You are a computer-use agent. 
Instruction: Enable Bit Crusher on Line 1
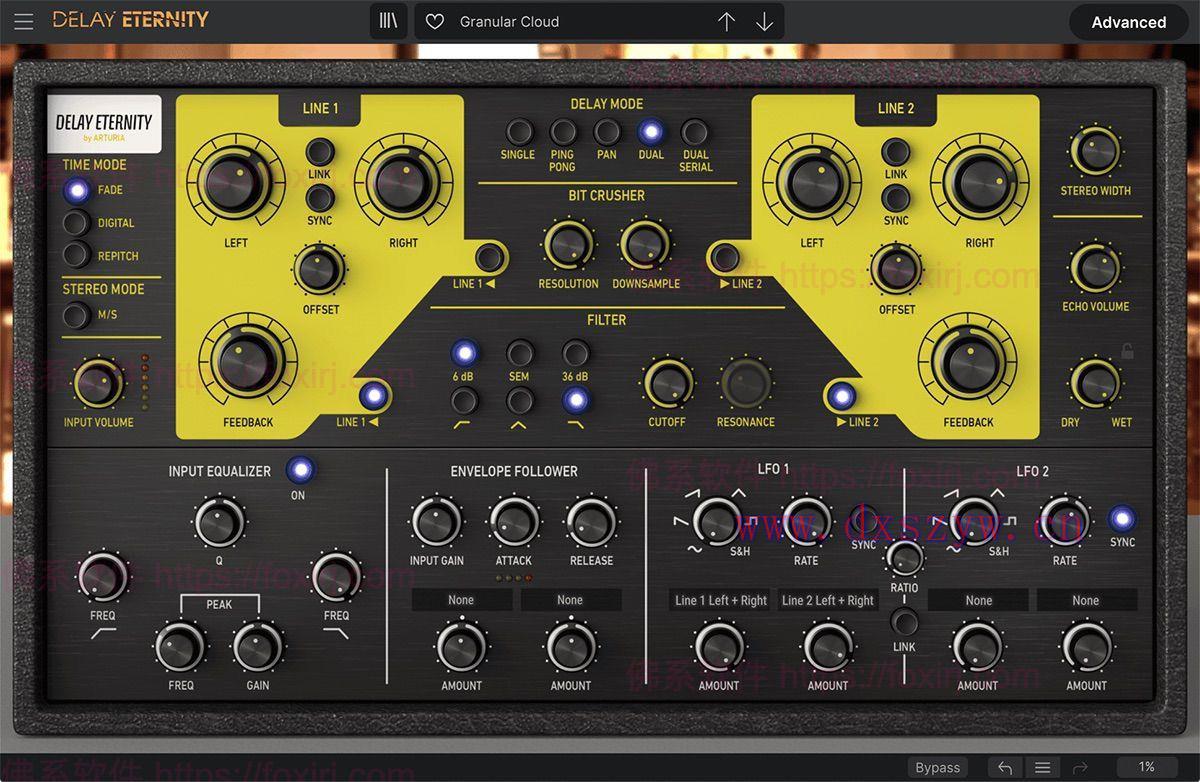pyautogui.click(x=489, y=258)
